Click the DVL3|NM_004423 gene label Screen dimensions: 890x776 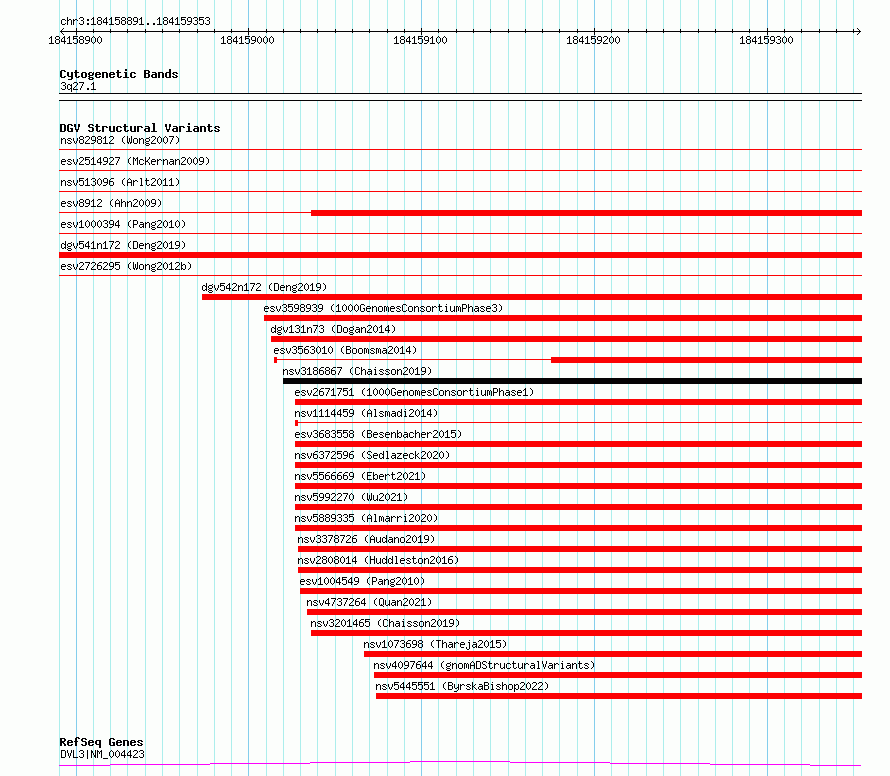click(102, 754)
